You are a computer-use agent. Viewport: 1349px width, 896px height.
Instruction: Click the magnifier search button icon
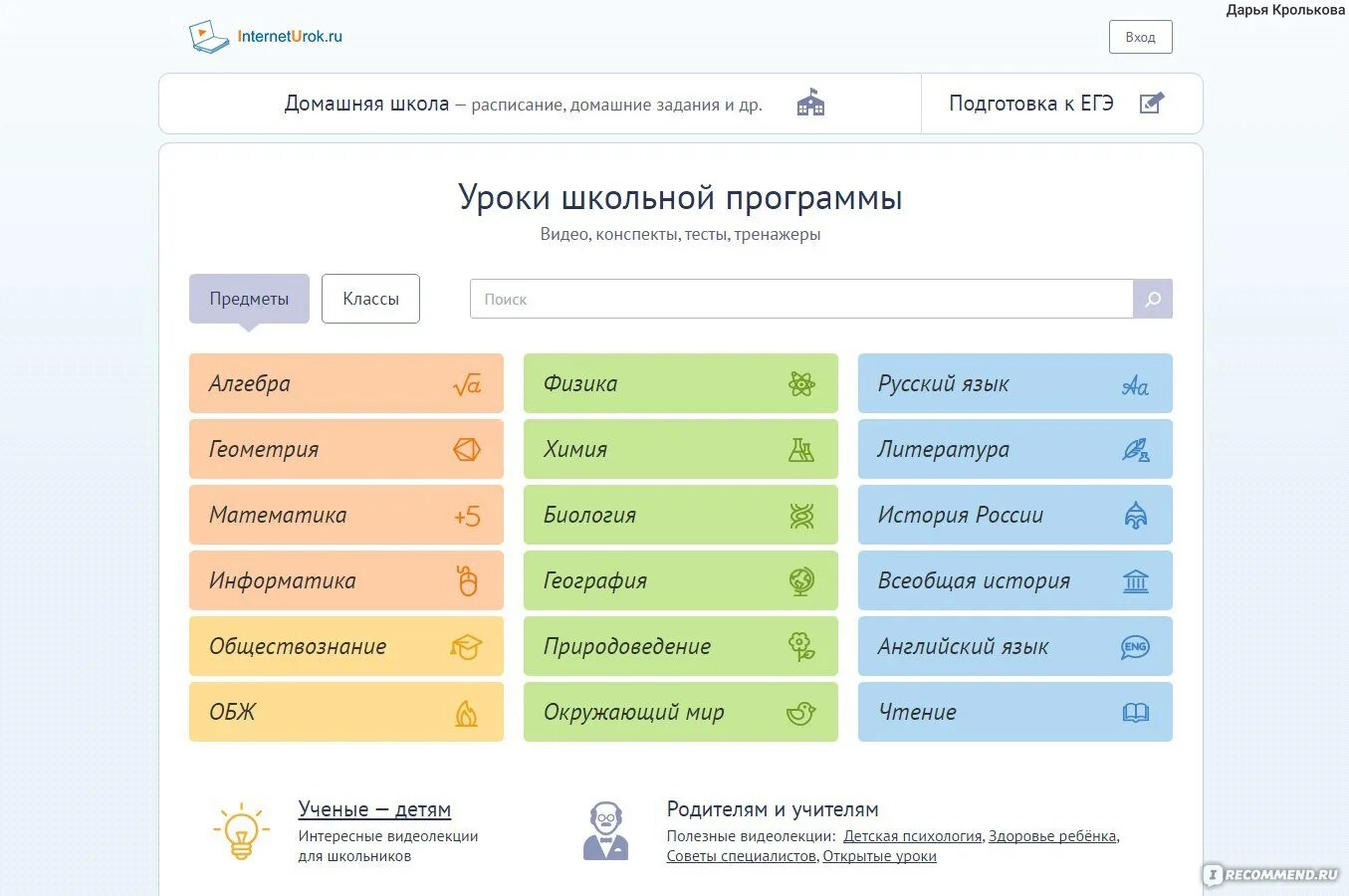[x=1153, y=299]
